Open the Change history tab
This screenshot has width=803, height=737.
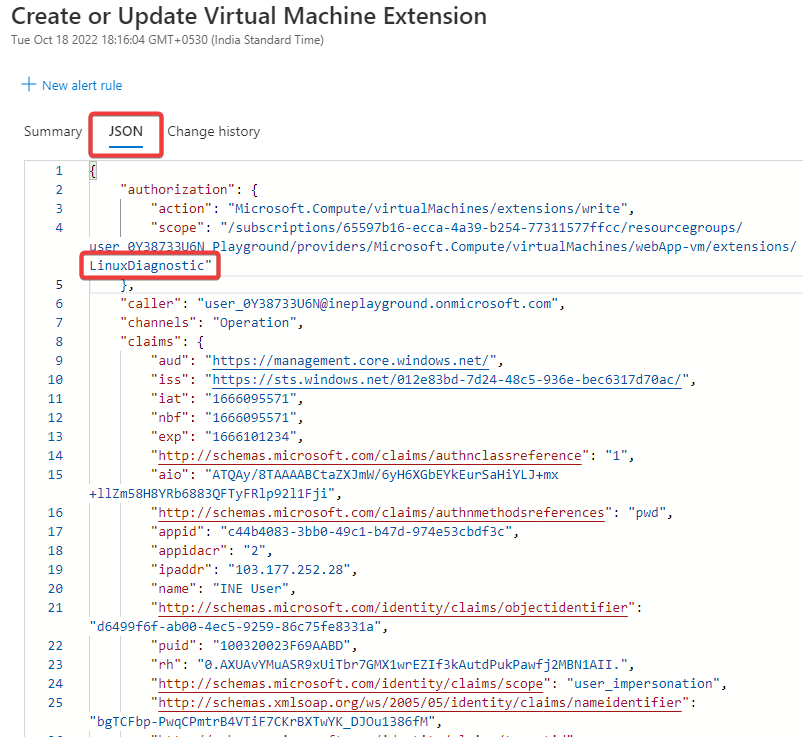click(213, 132)
